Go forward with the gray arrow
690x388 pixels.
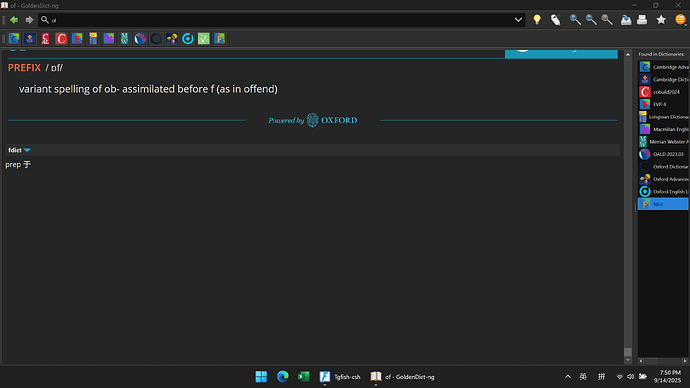coord(29,20)
